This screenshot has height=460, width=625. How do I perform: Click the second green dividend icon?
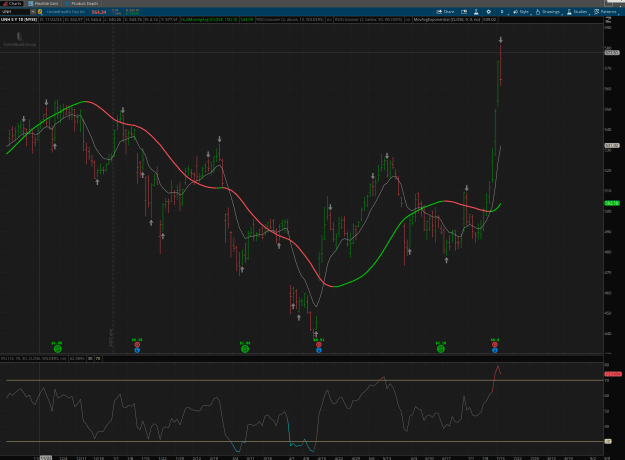point(245,349)
